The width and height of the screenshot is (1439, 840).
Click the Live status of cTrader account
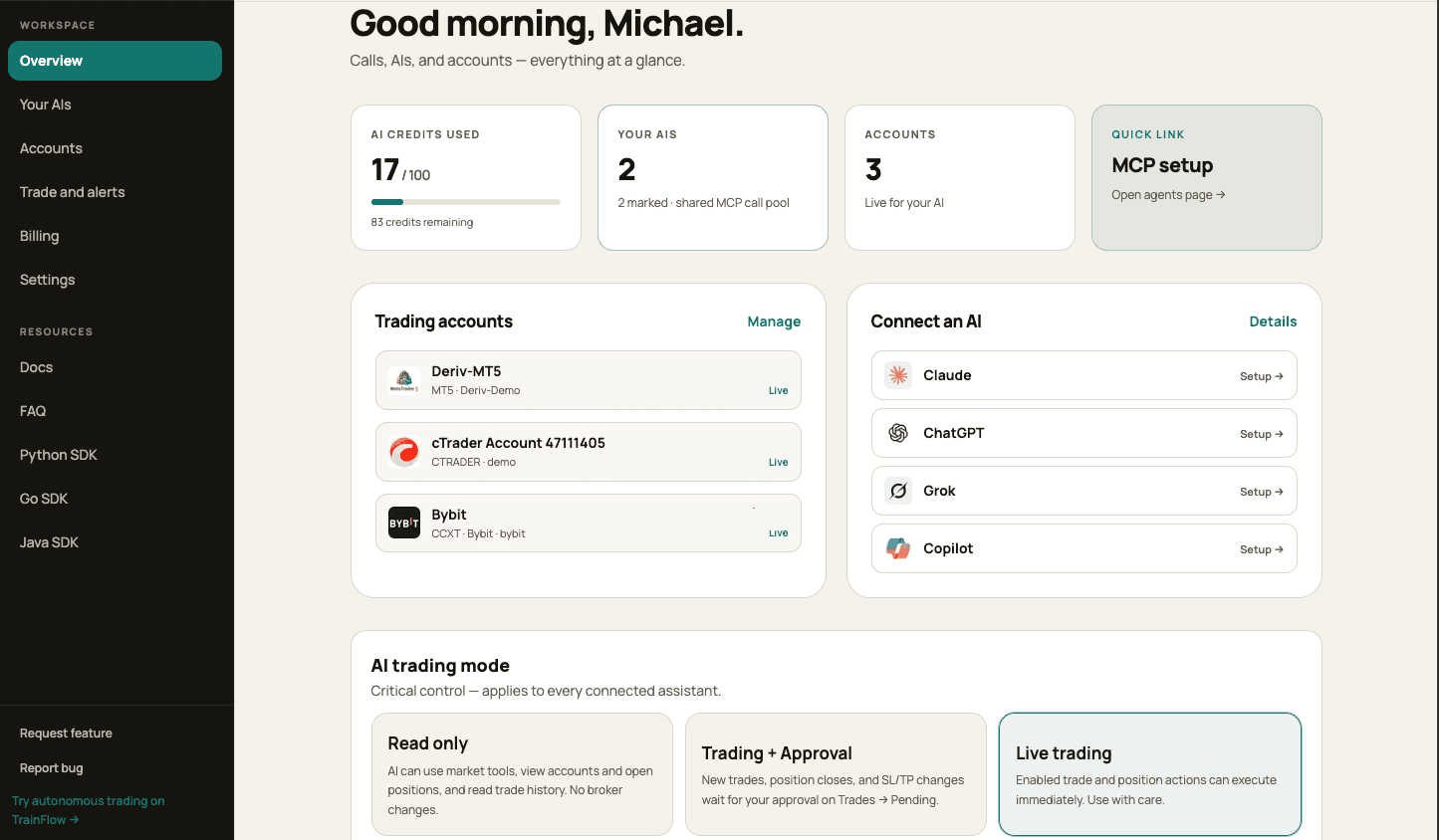[778, 463]
